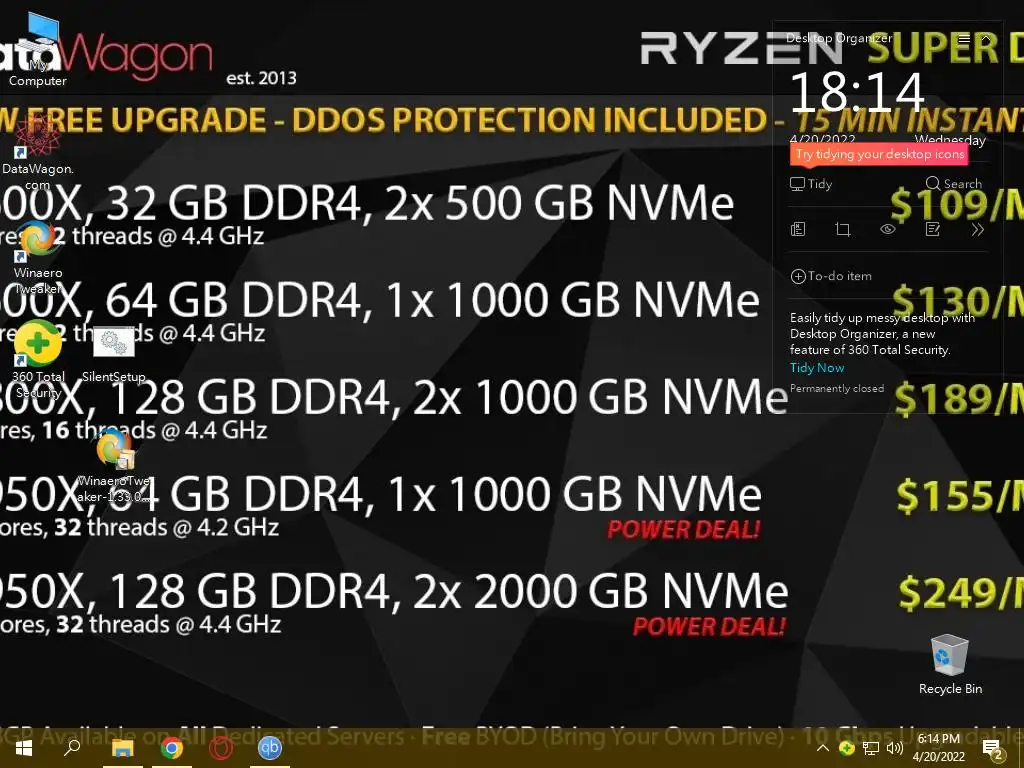Launch Google Chrome from taskbar

click(172, 748)
